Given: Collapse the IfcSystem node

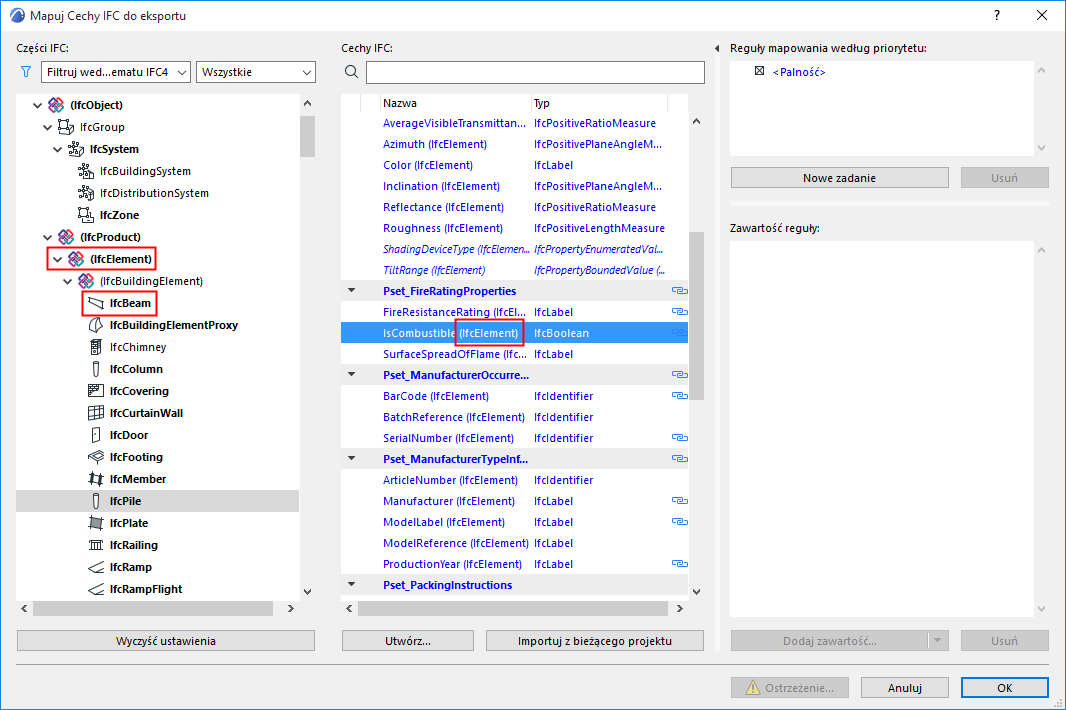Looking at the screenshot, I should pyautogui.click(x=58, y=149).
